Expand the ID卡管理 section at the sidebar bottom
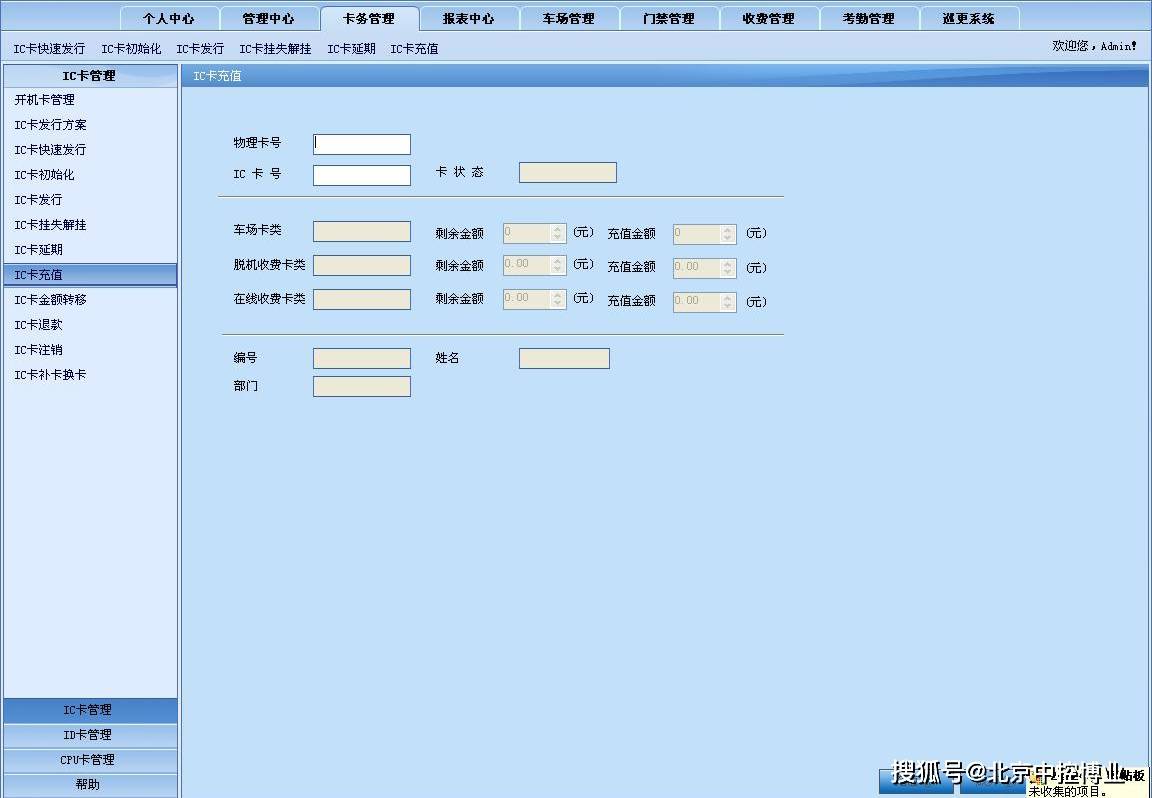The height and width of the screenshot is (798, 1152). coord(89,735)
